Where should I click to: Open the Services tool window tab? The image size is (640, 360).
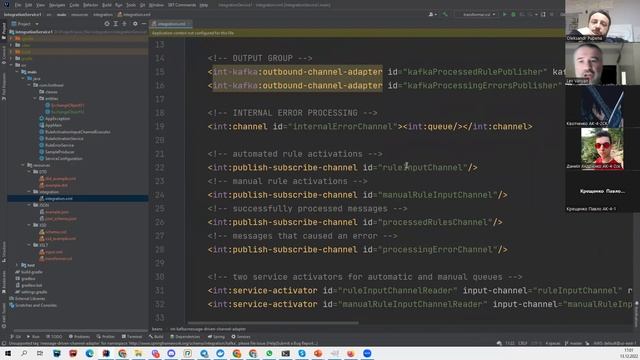tap(241, 337)
